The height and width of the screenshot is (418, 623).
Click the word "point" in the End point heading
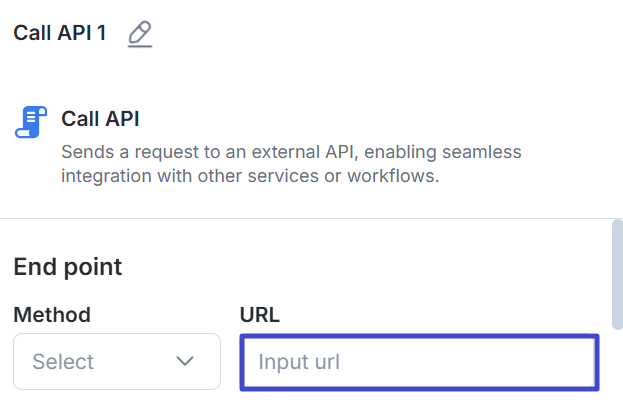tap(95, 267)
